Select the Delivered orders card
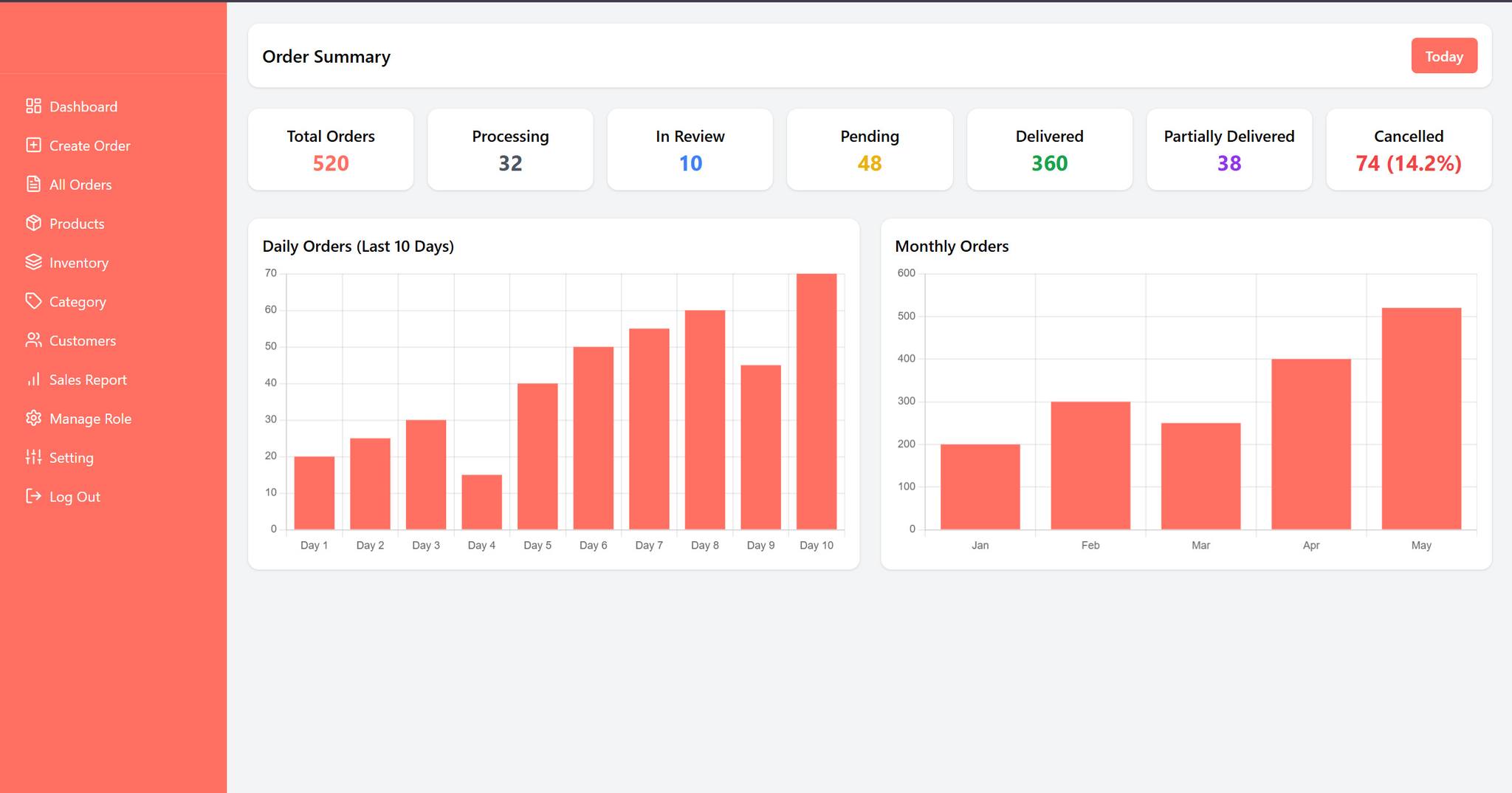Viewport: 1512px width, 793px height. click(x=1048, y=150)
